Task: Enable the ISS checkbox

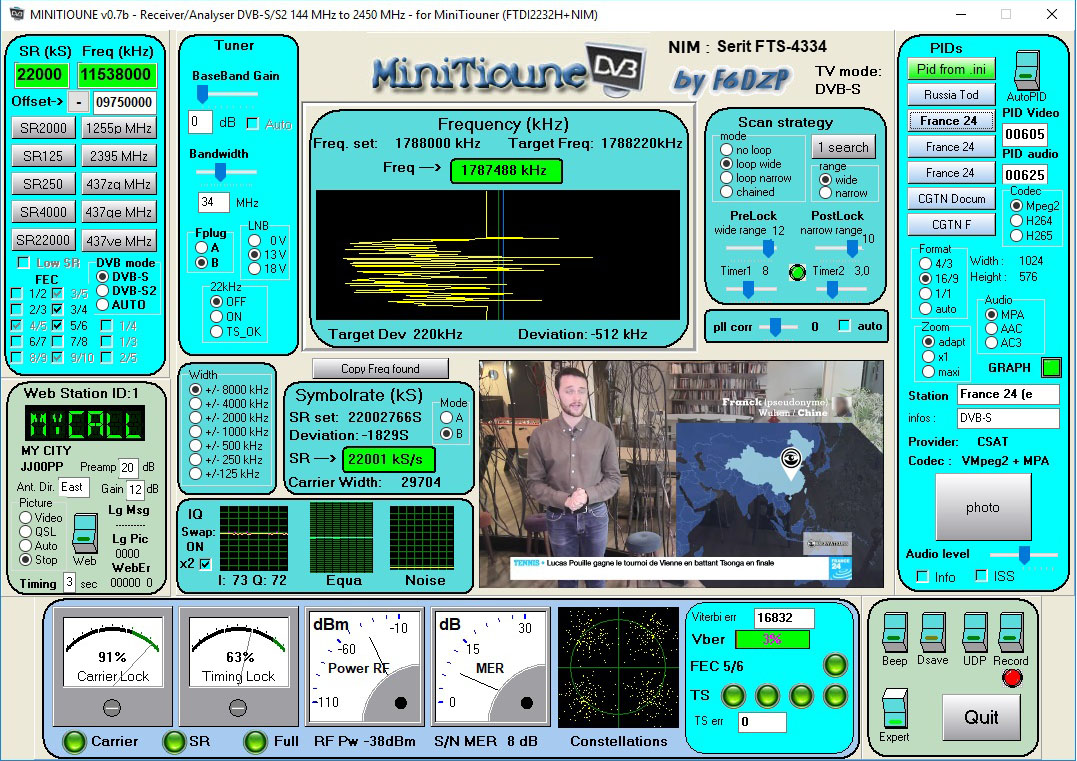Action: pyautogui.click(x=982, y=576)
